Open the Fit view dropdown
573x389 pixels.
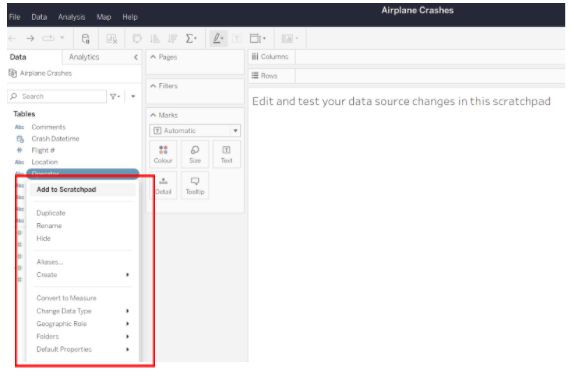click(x=258, y=39)
